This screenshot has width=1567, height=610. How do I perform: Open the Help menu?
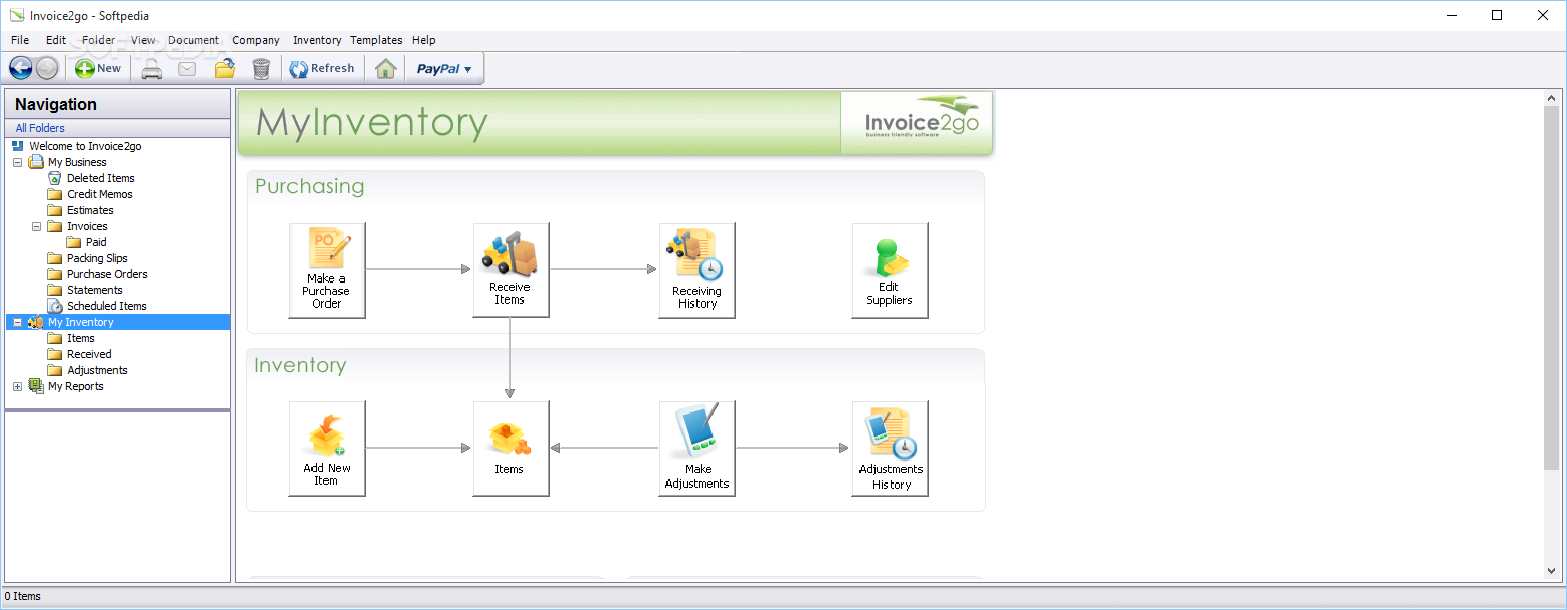424,40
